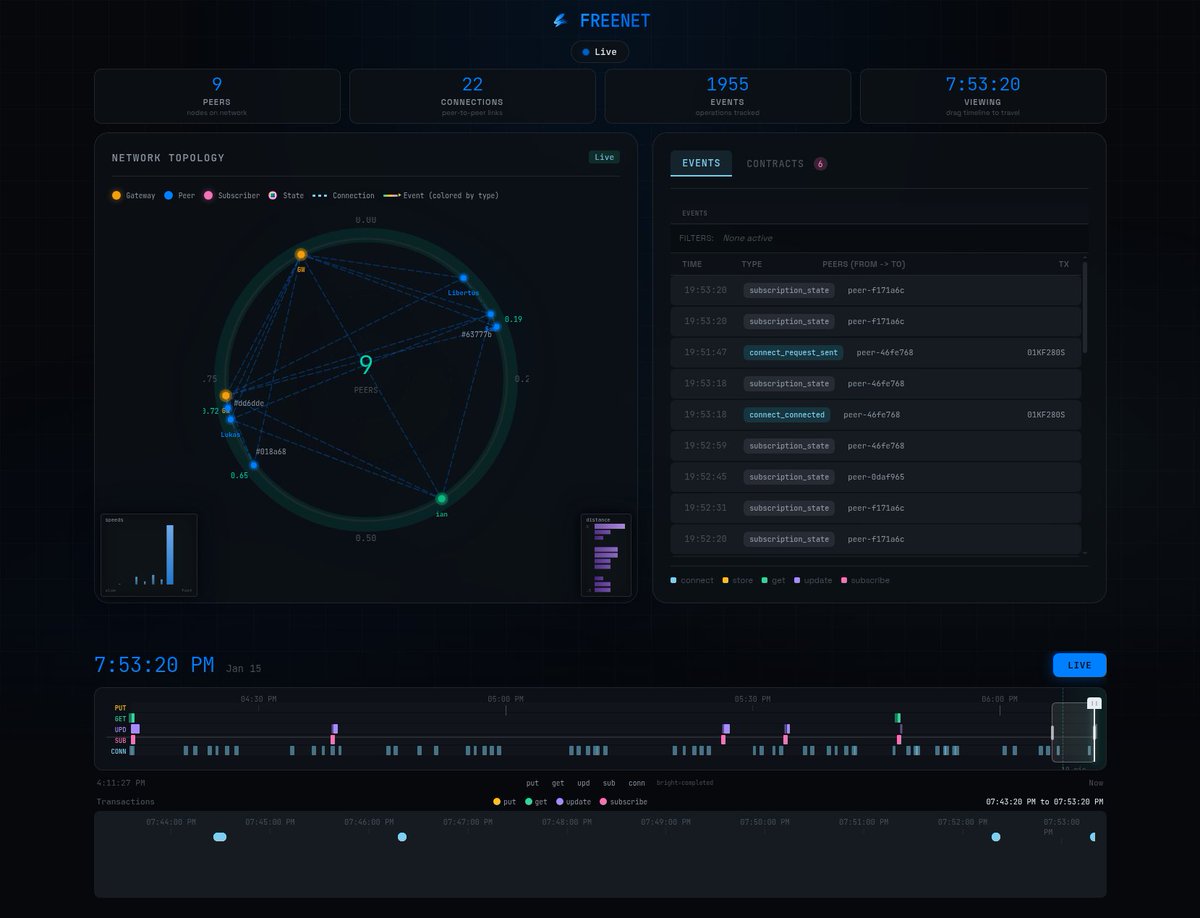
Task: Click the orange Gateway legend dot
Action: (x=116, y=196)
